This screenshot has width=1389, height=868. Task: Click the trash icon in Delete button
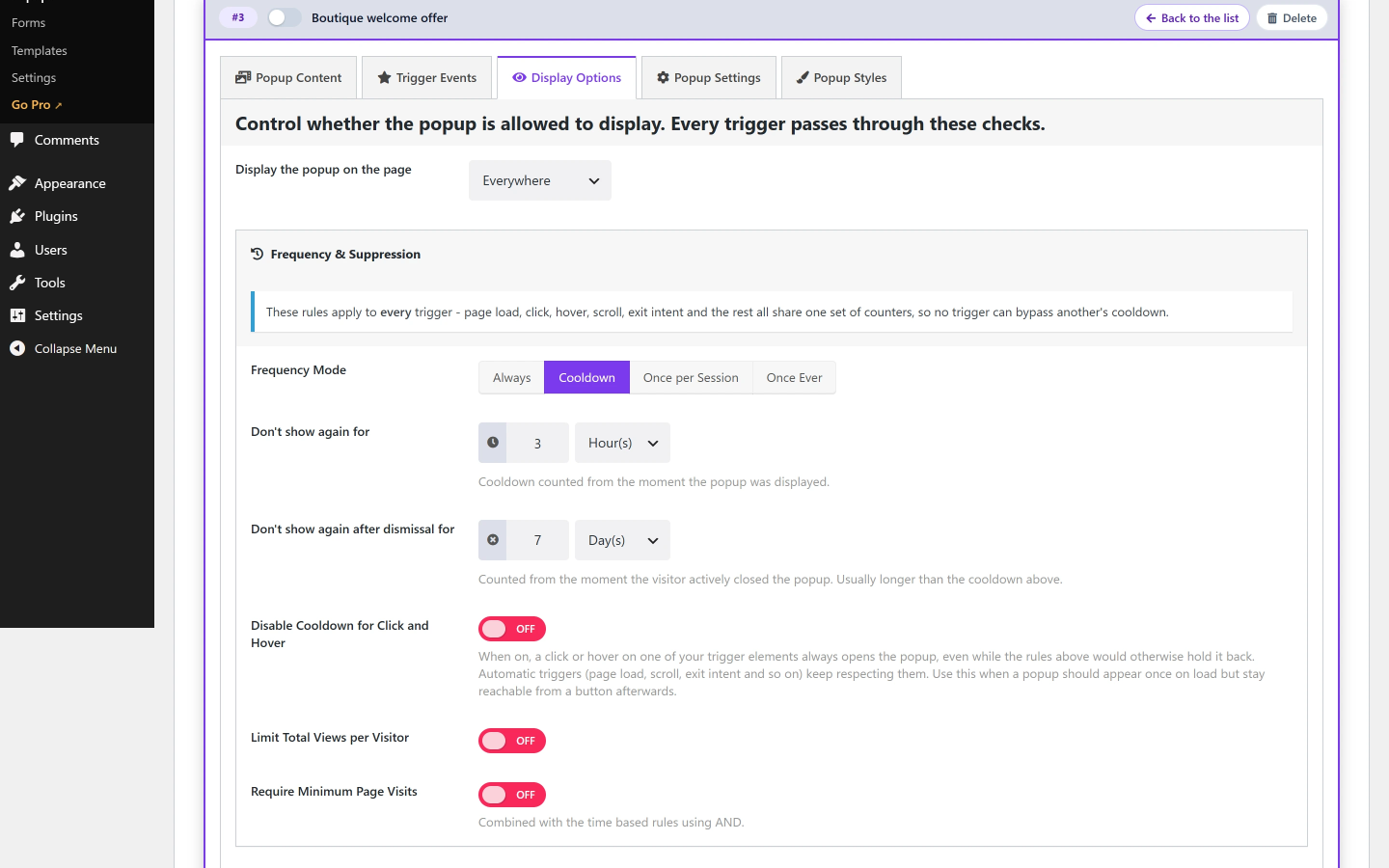[1272, 18]
